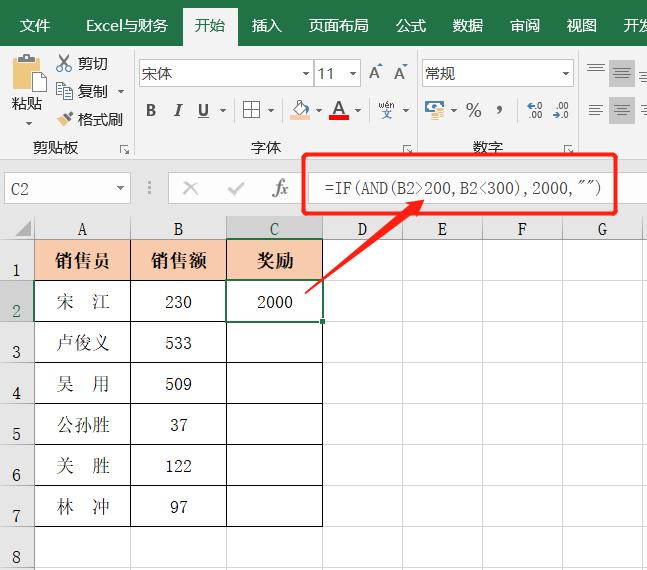Confirm formula entry with checkmark
This screenshot has height=570, width=647.
pyautogui.click(x=236, y=189)
